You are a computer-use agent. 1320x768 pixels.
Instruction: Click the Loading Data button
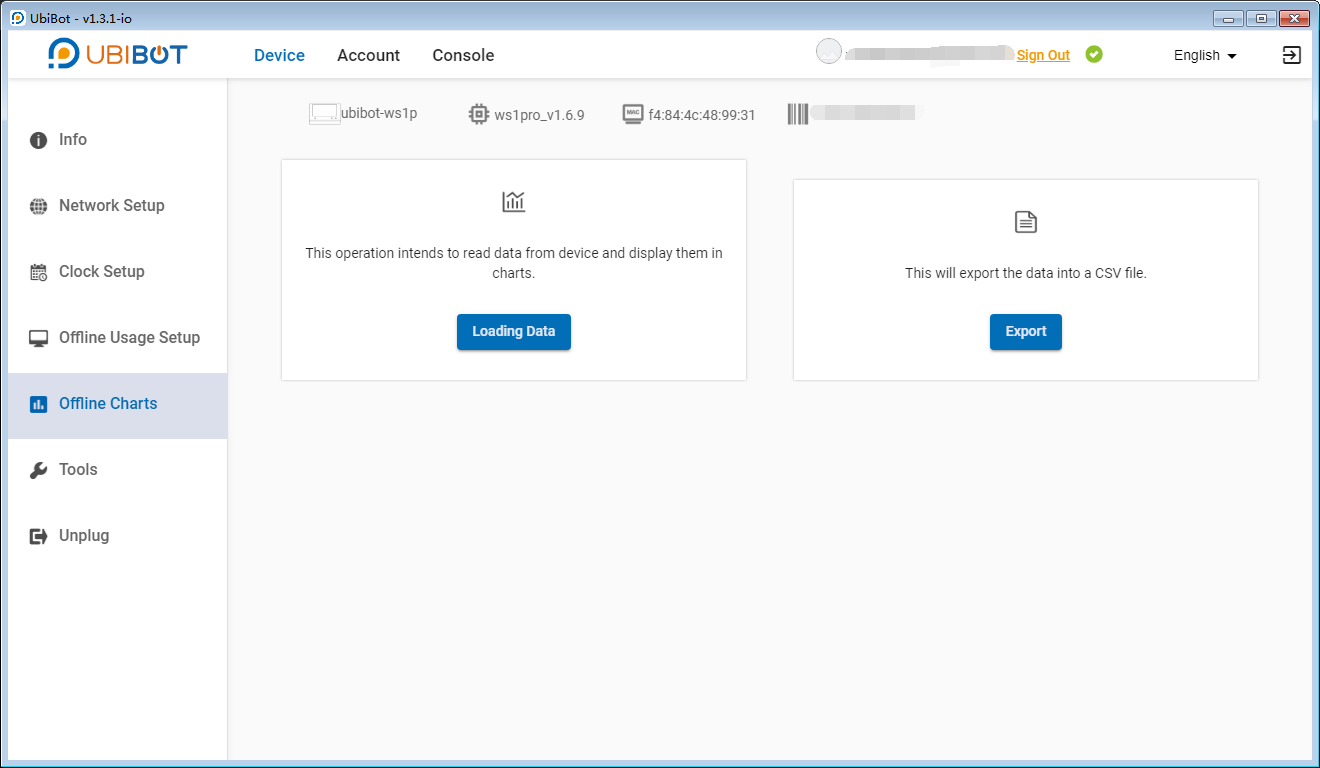tap(514, 332)
